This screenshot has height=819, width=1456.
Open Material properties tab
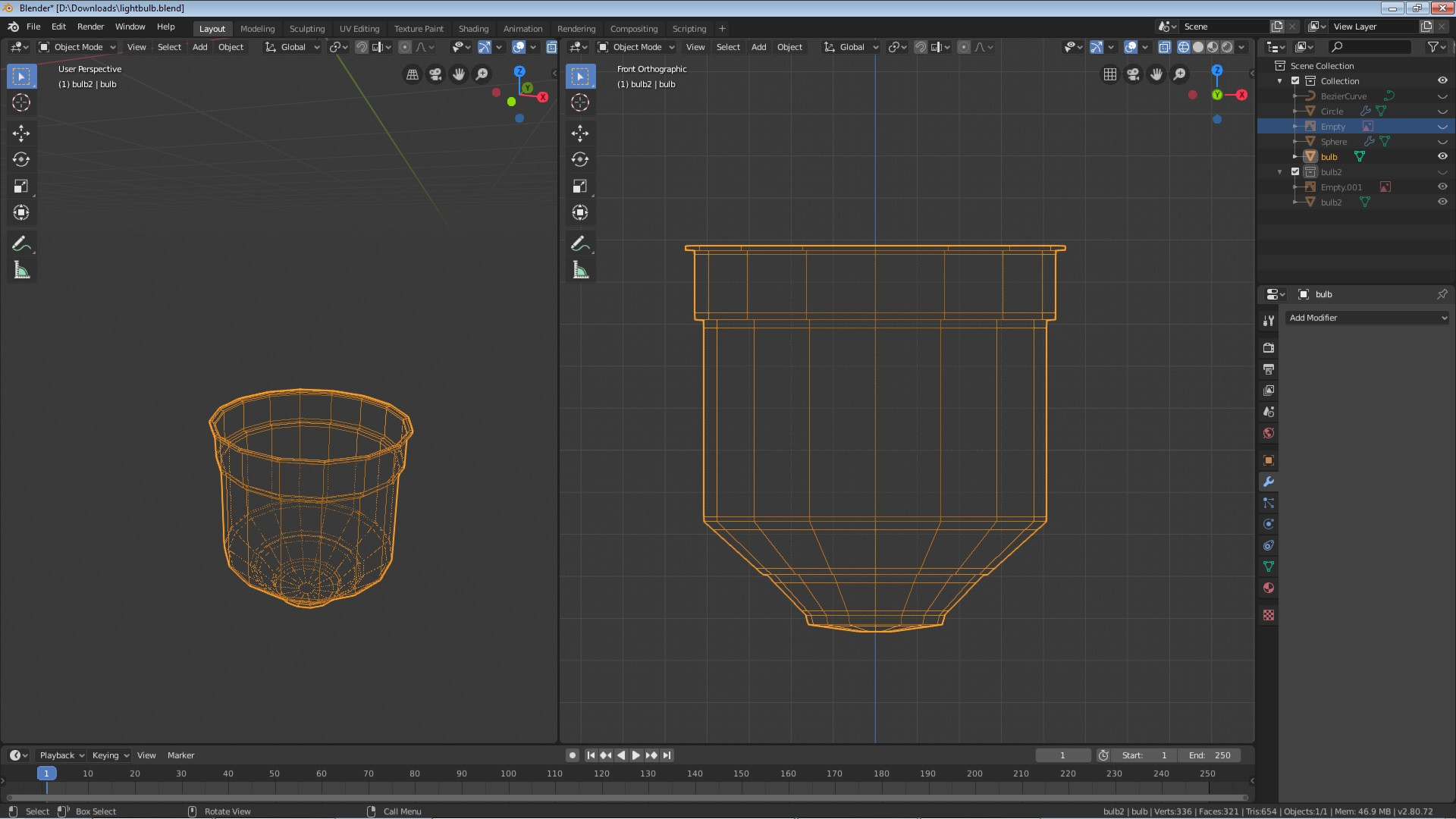click(x=1269, y=588)
